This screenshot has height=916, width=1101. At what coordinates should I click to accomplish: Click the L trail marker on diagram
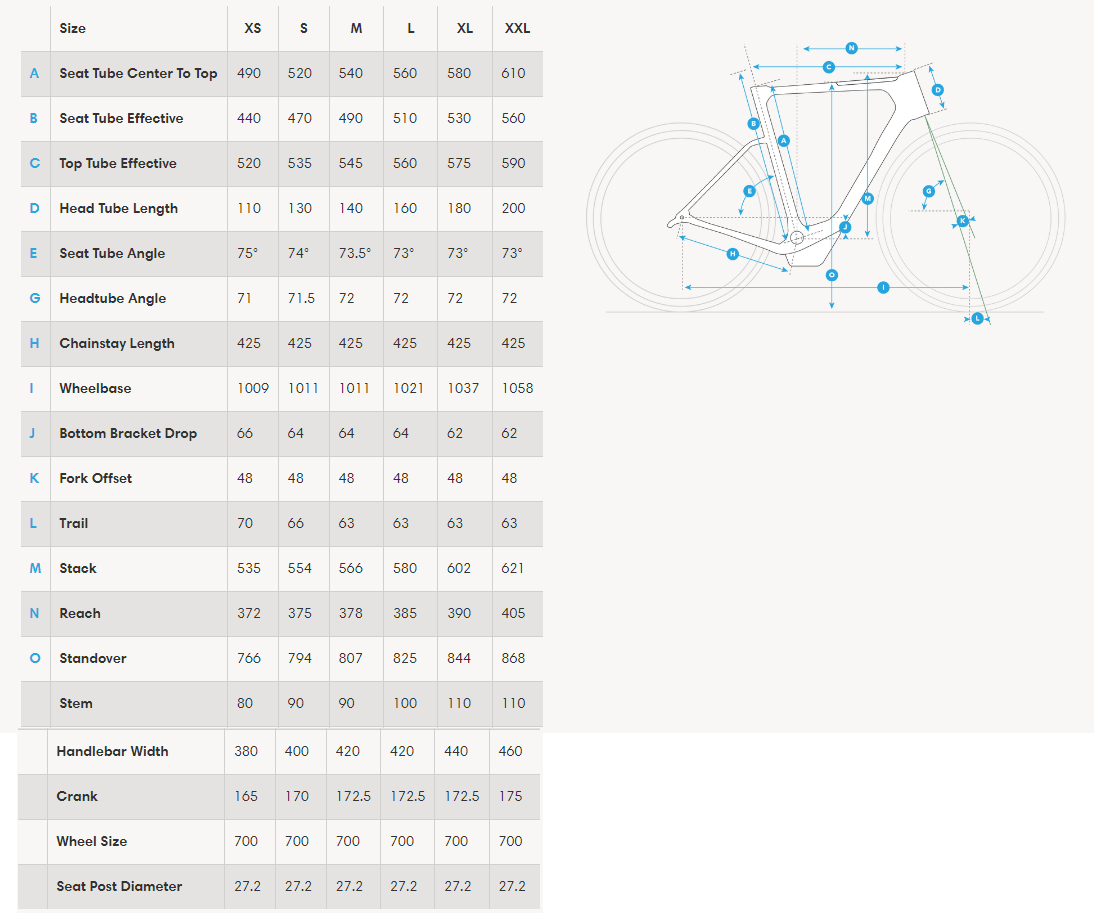[x=977, y=319]
